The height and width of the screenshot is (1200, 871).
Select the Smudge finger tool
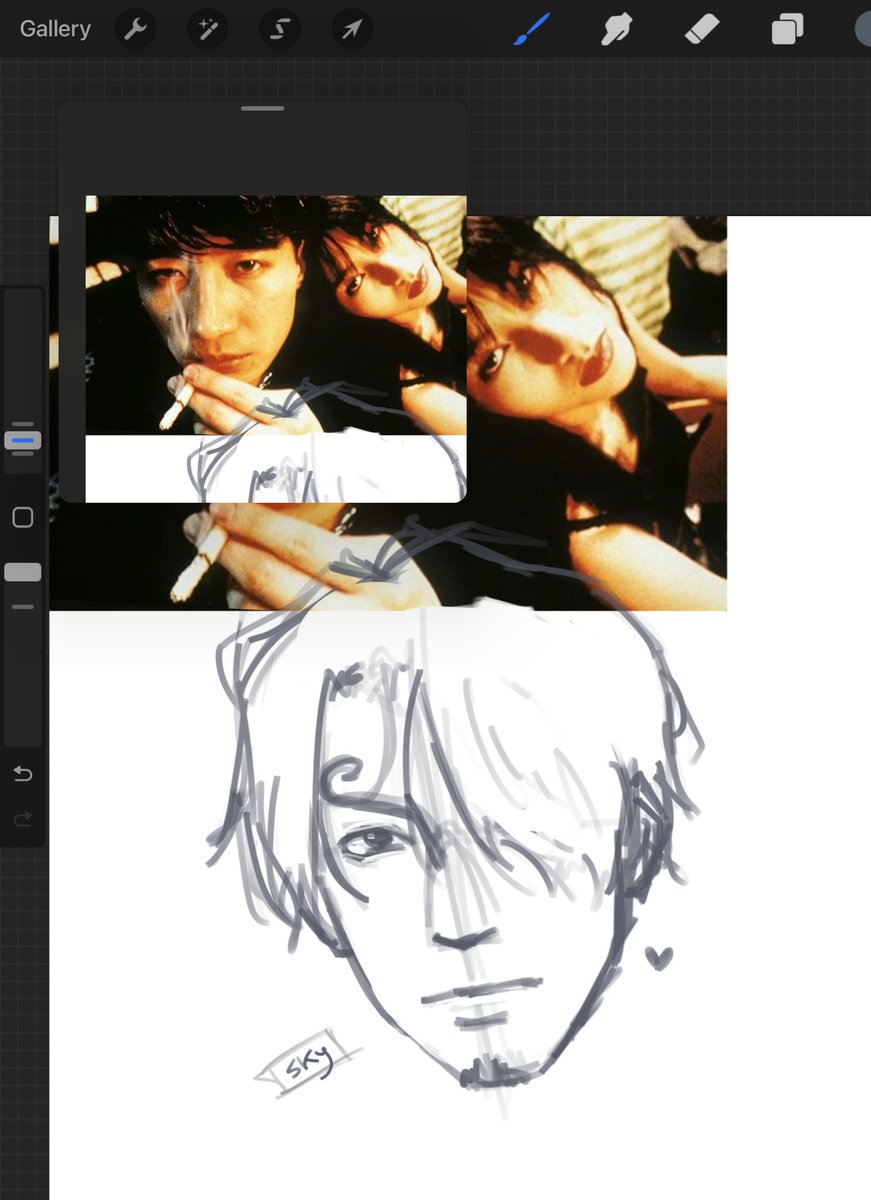pos(616,29)
